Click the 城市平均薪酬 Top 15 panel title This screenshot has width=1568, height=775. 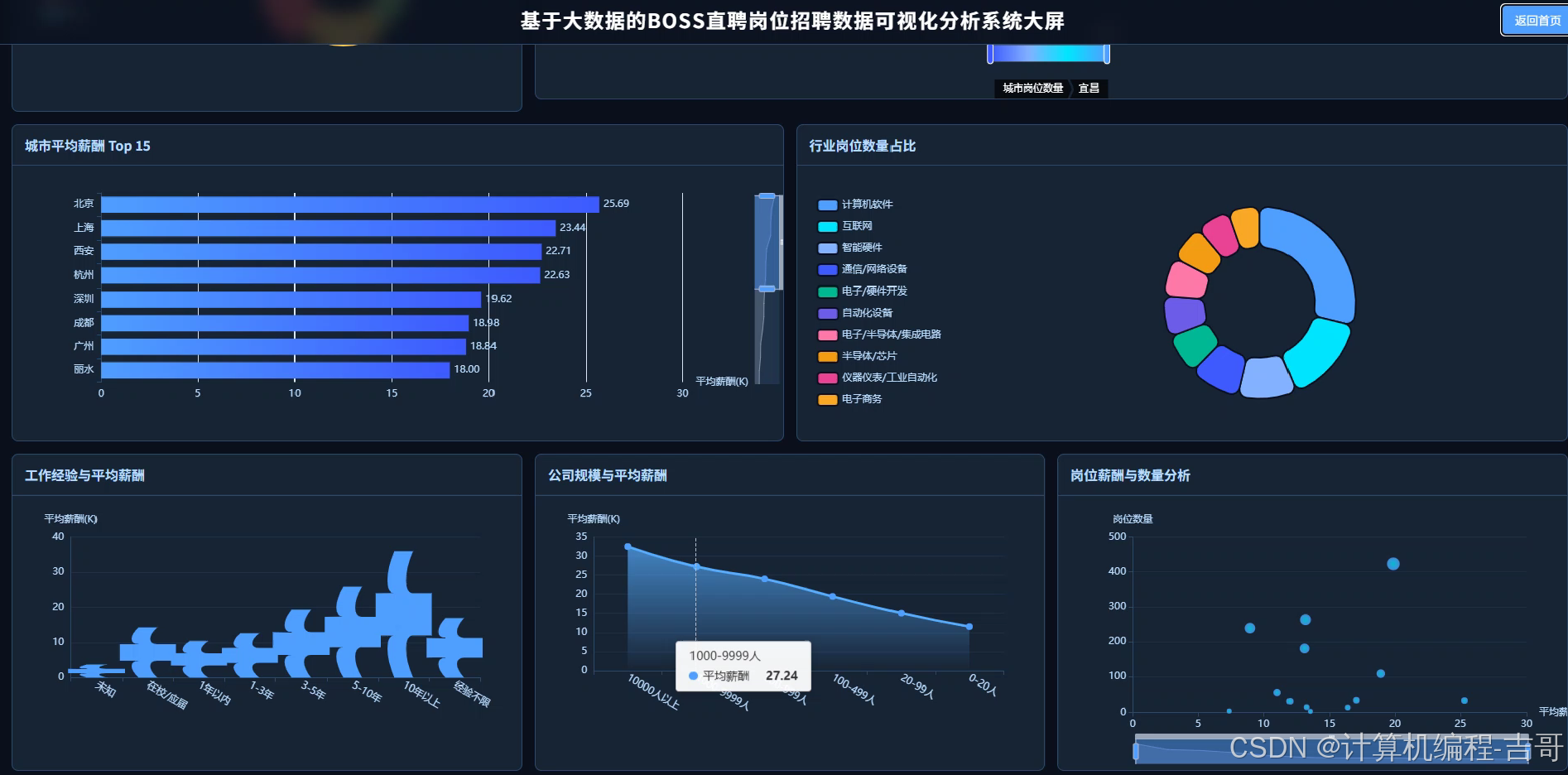click(x=88, y=146)
